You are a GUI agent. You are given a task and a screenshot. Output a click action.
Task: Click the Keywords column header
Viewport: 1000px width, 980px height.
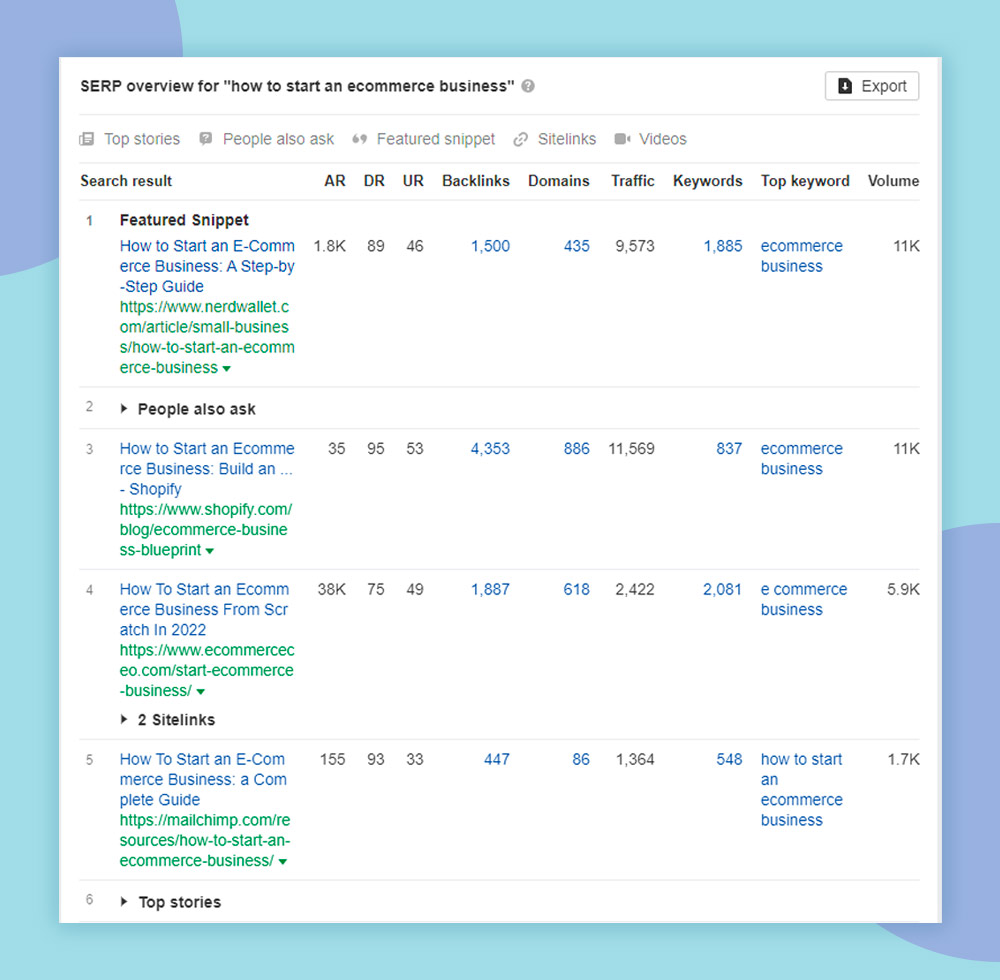coord(708,181)
